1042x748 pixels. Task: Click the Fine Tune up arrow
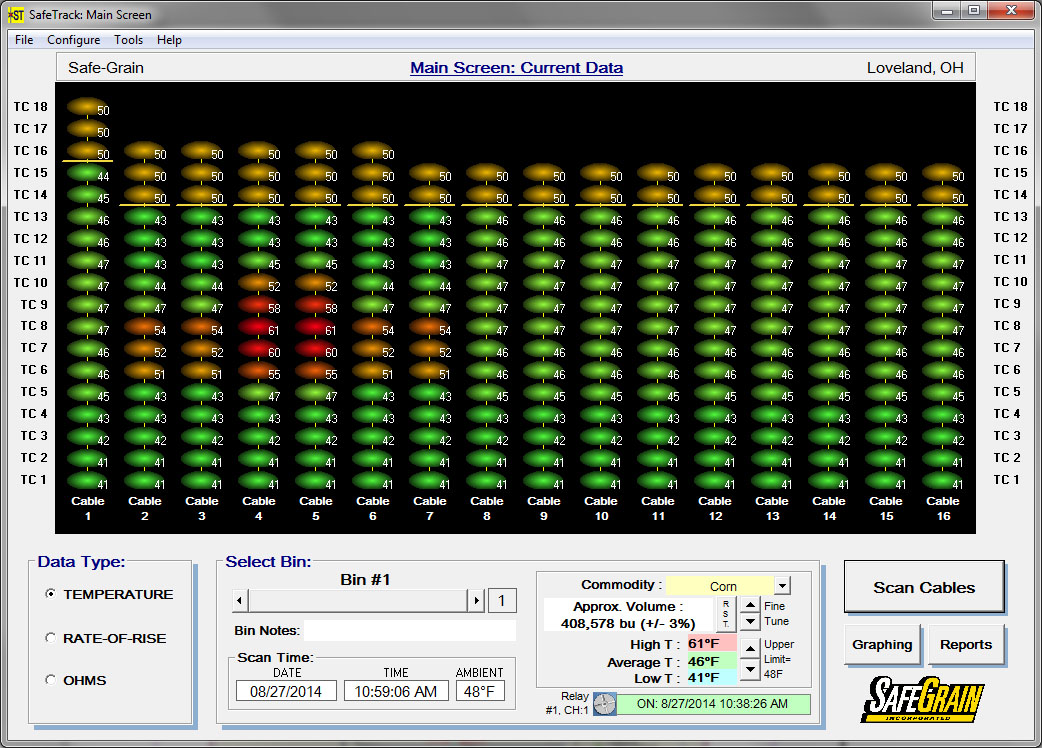(749, 605)
